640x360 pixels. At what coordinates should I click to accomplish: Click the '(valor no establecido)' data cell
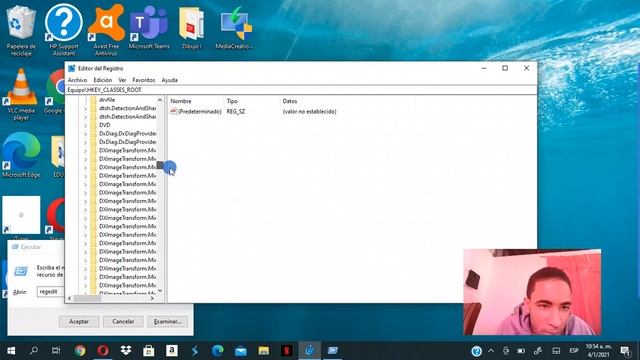pyautogui.click(x=309, y=111)
